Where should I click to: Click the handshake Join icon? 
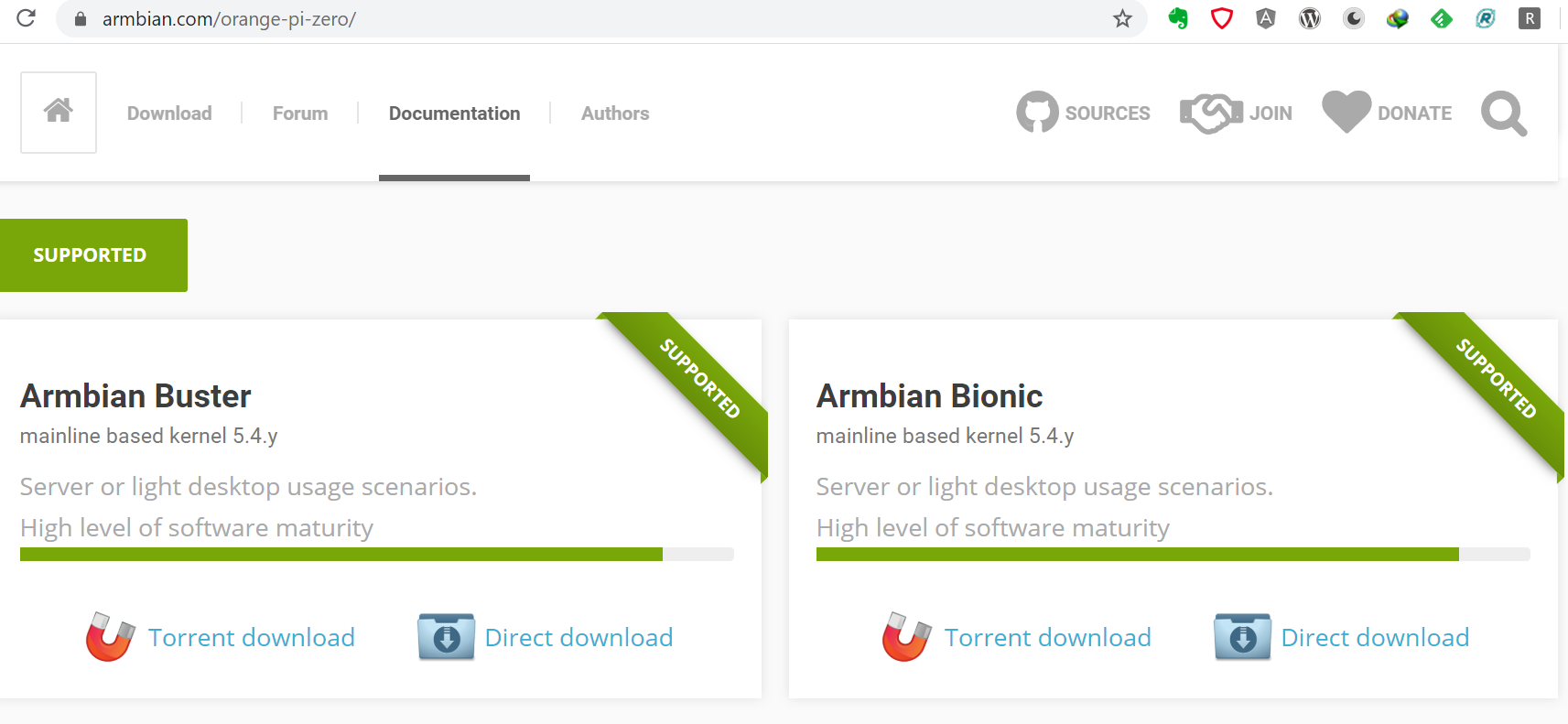[x=1210, y=113]
